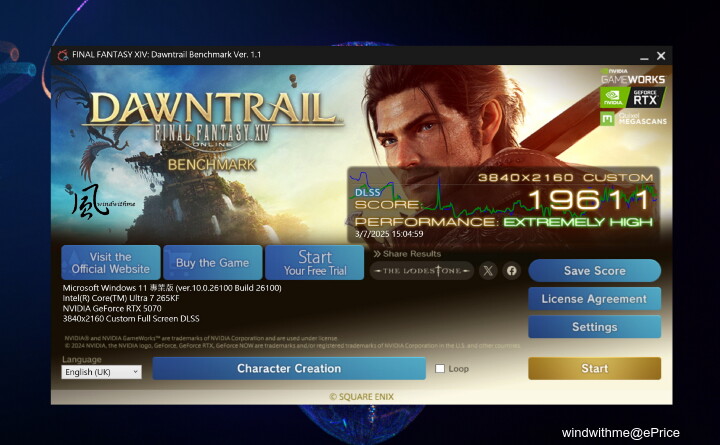Close the Dawntrail Benchmark window
The height and width of the screenshot is (445, 720).
(x=661, y=56)
